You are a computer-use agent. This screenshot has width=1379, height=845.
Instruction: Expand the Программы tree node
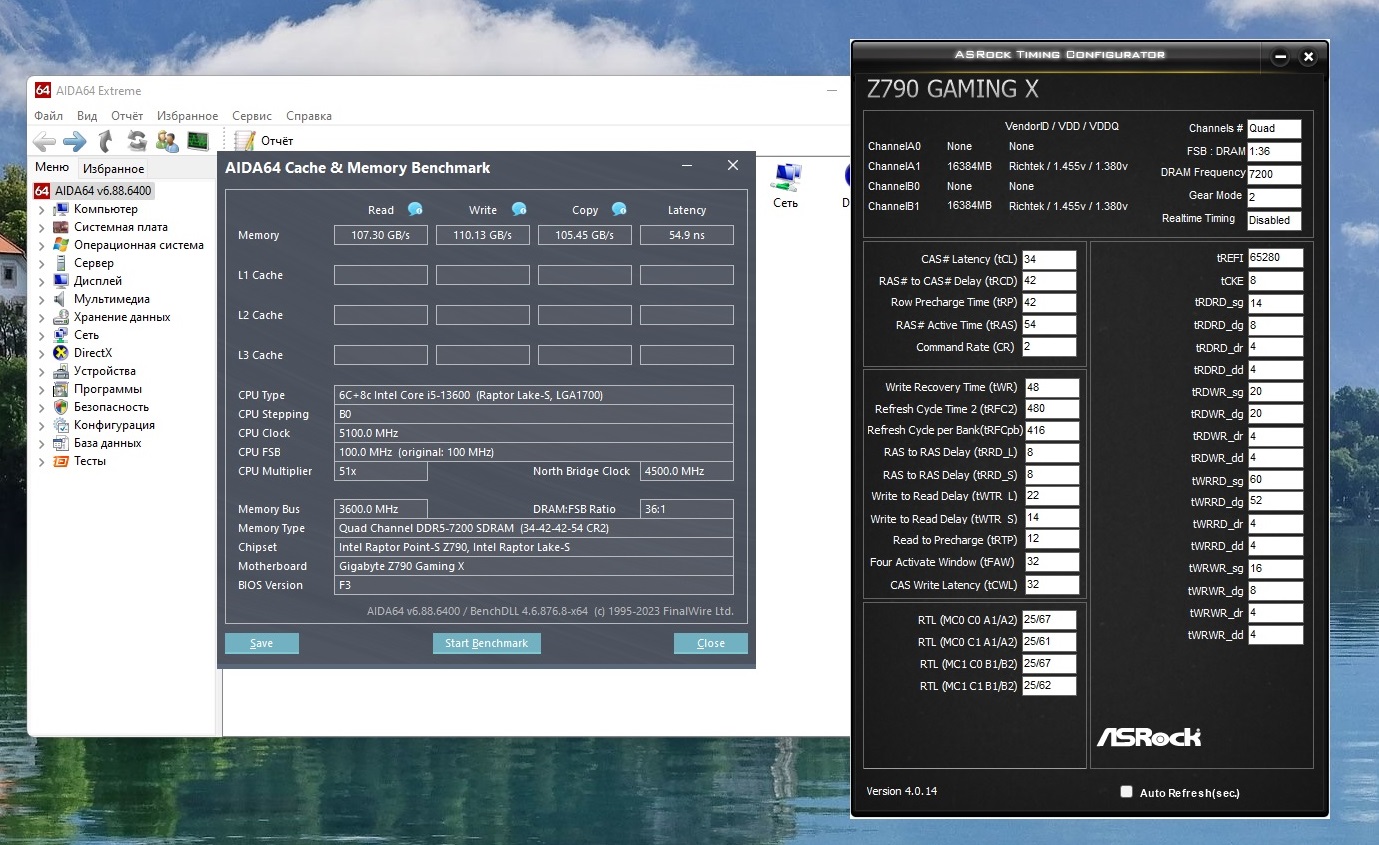tap(41, 389)
